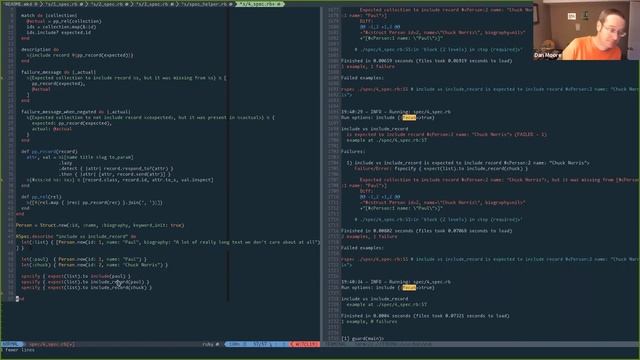
Task: Click the "Failures:" heading in terminal output
Action: pos(353,151)
